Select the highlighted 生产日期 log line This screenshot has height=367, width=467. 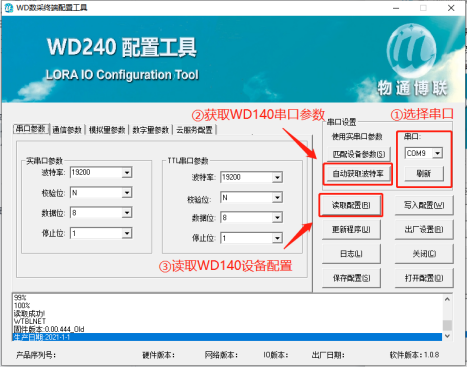227,337
